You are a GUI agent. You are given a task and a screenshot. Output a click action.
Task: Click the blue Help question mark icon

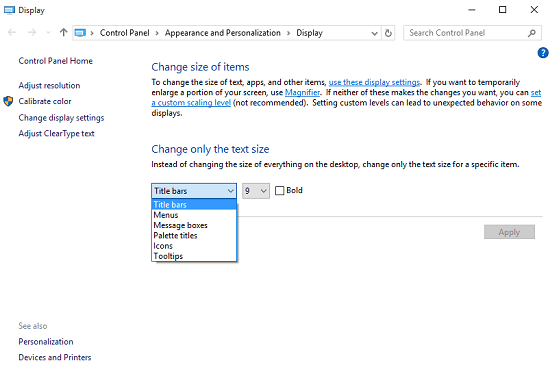click(x=543, y=53)
